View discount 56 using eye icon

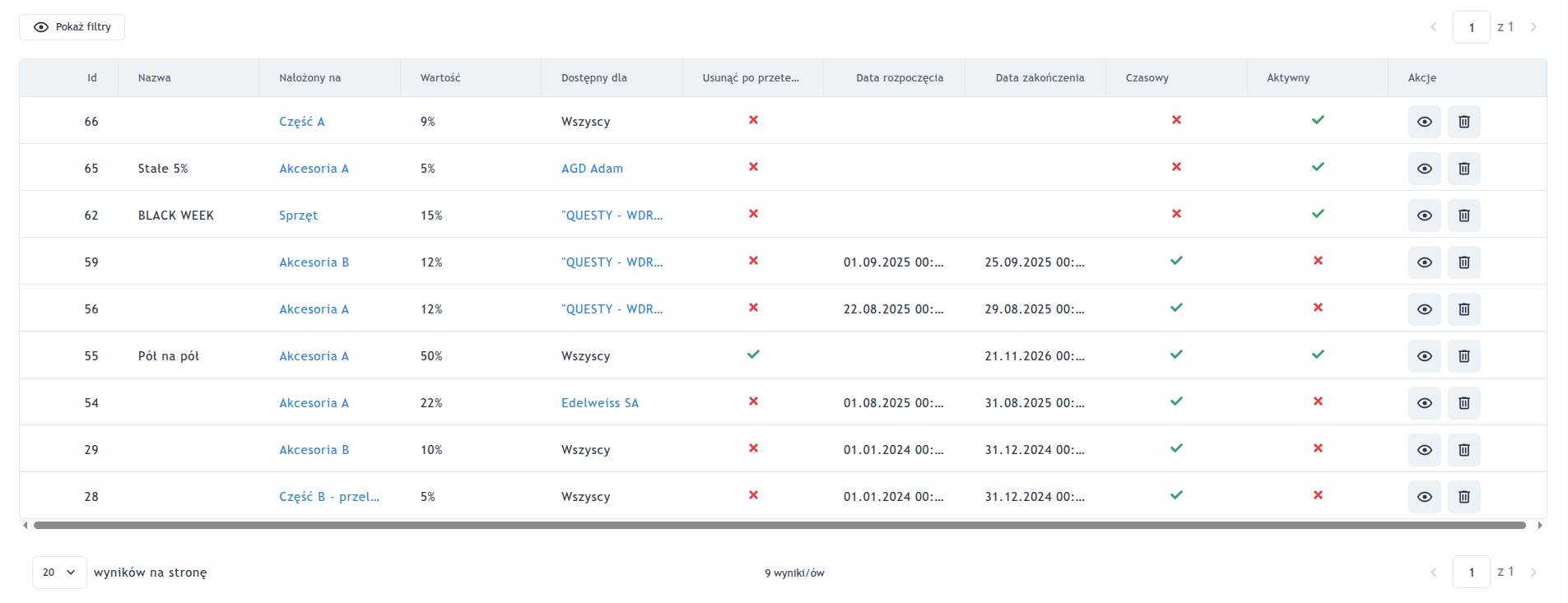click(1424, 309)
